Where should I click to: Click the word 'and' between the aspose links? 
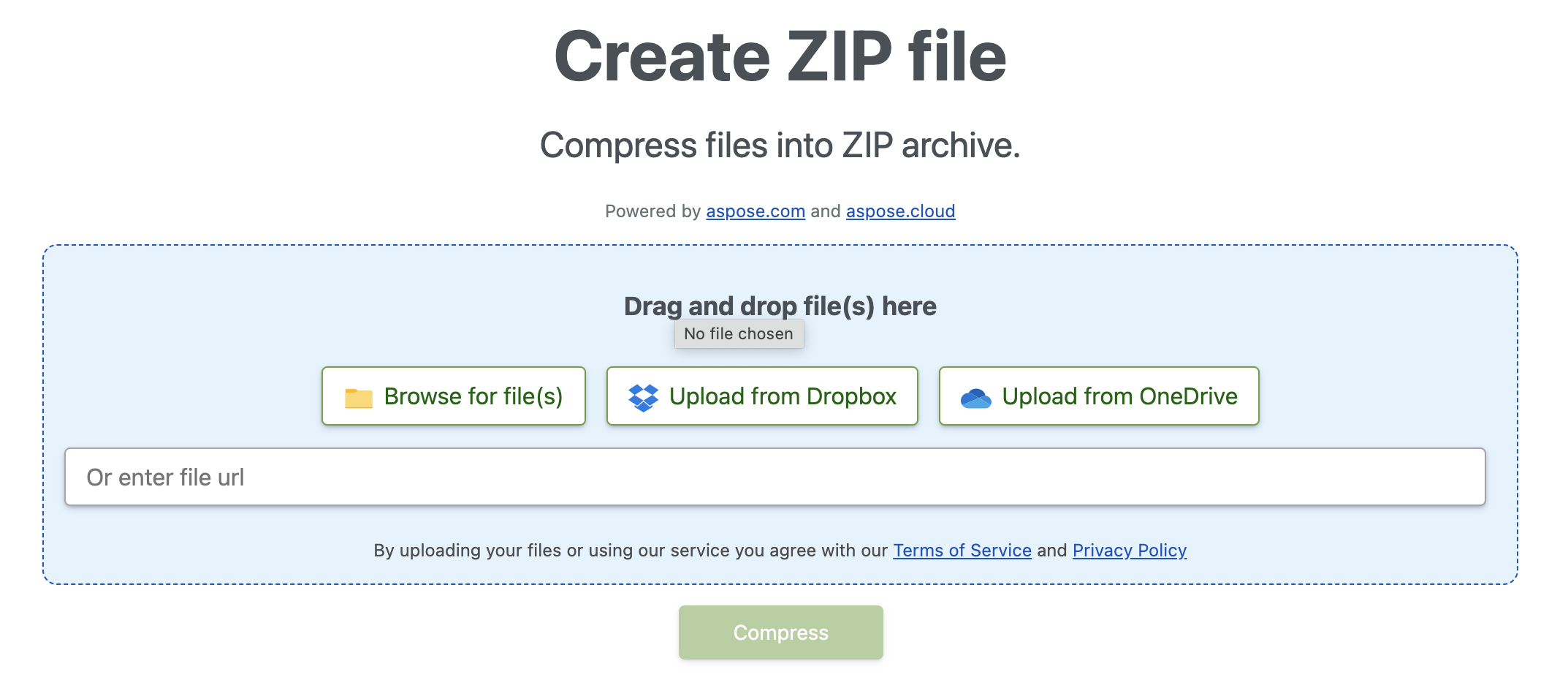pyautogui.click(x=826, y=211)
